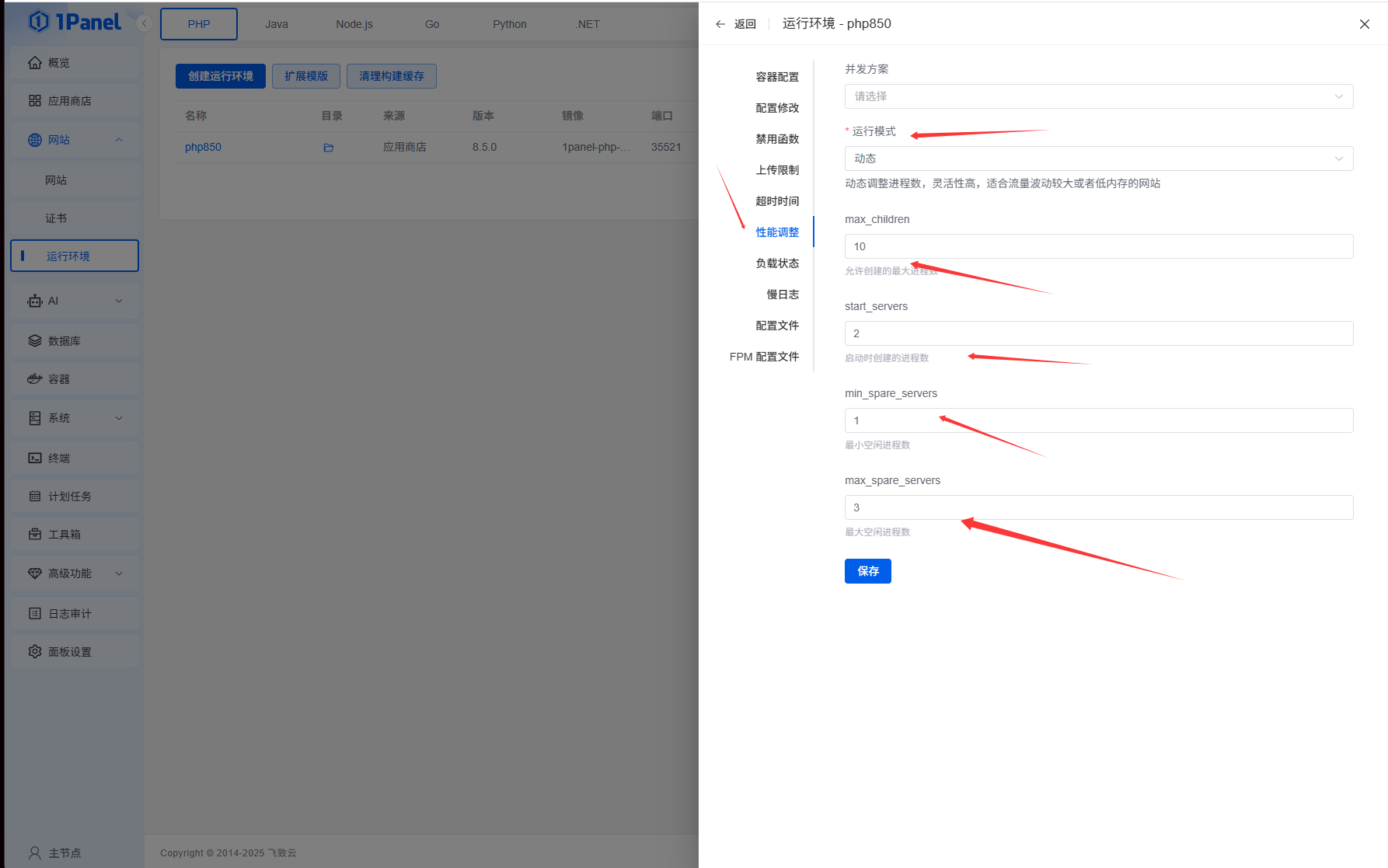This screenshot has width=1388, height=868.
Task: Expand the 高级功能 sidebar menu
Action: [119, 573]
